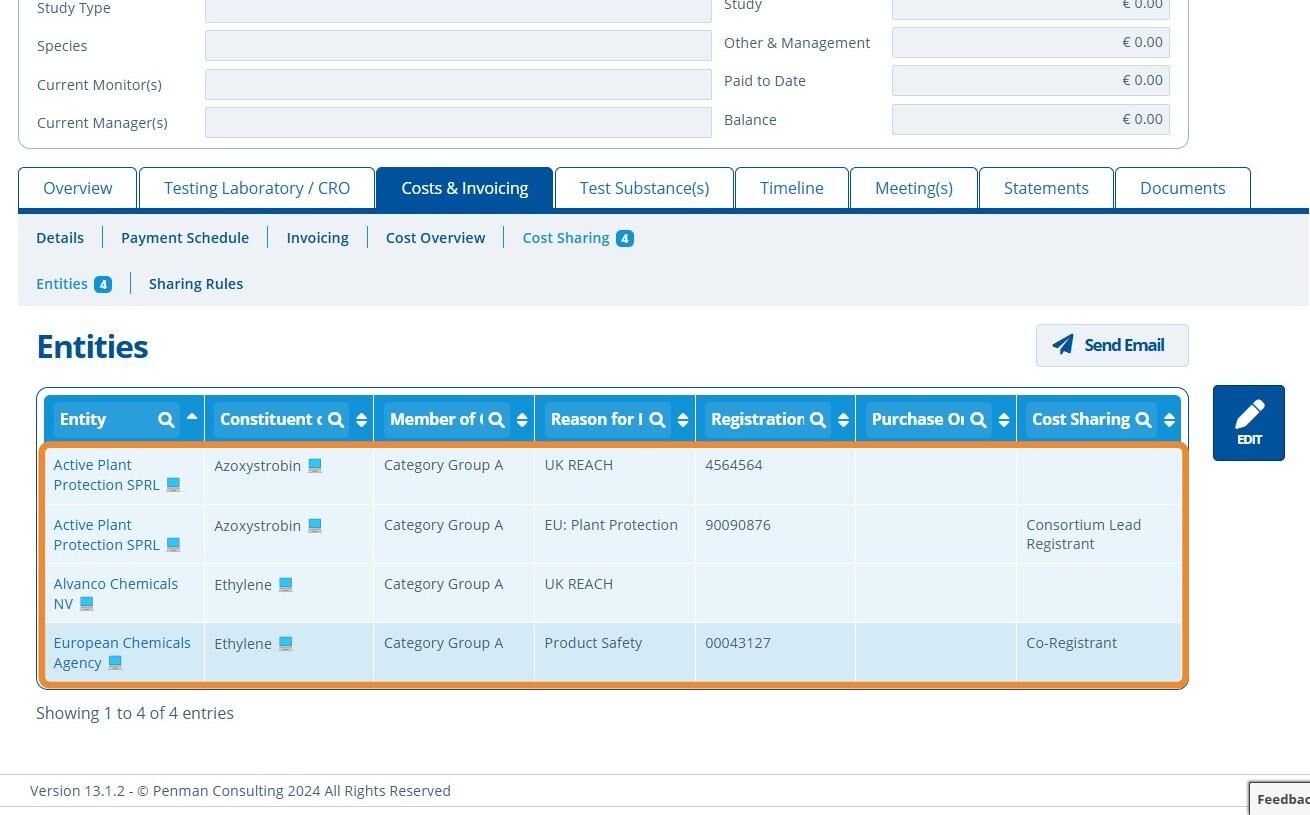The width and height of the screenshot is (1310, 815).
Task: Toggle sort on Entity column arrow
Action: click(x=192, y=417)
